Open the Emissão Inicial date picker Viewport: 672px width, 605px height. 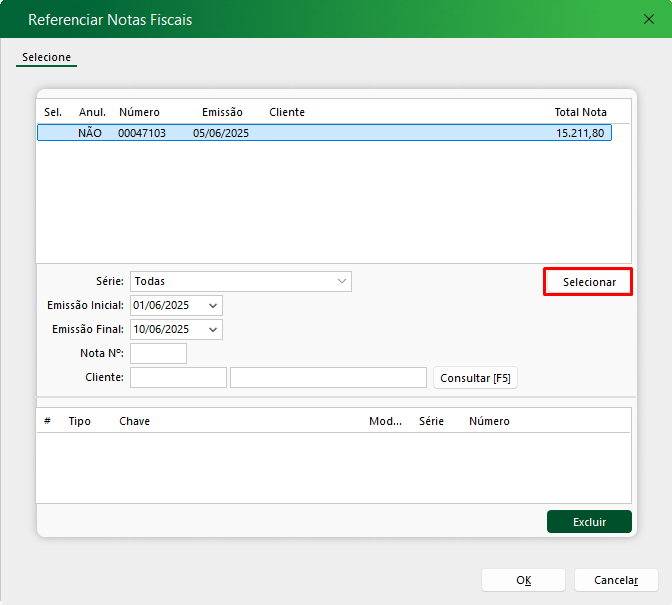[213, 306]
